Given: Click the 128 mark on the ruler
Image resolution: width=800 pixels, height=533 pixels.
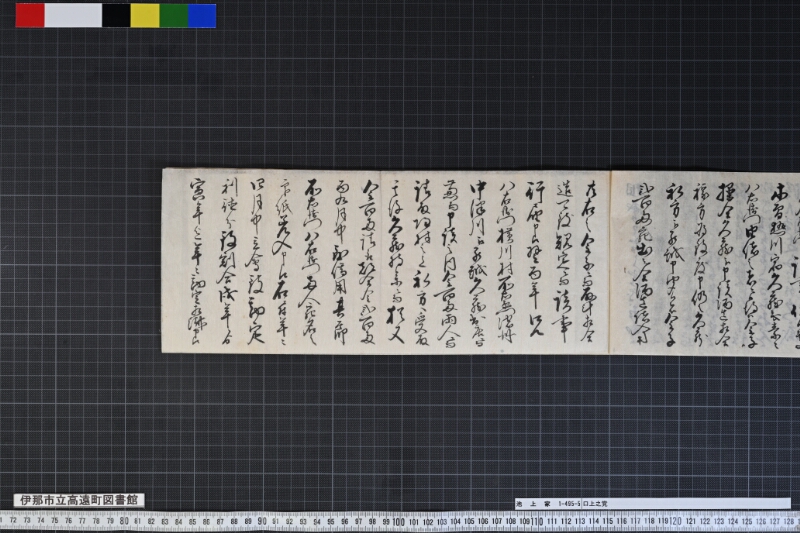Looking at the screenshot, I should (x=788, y=521).
